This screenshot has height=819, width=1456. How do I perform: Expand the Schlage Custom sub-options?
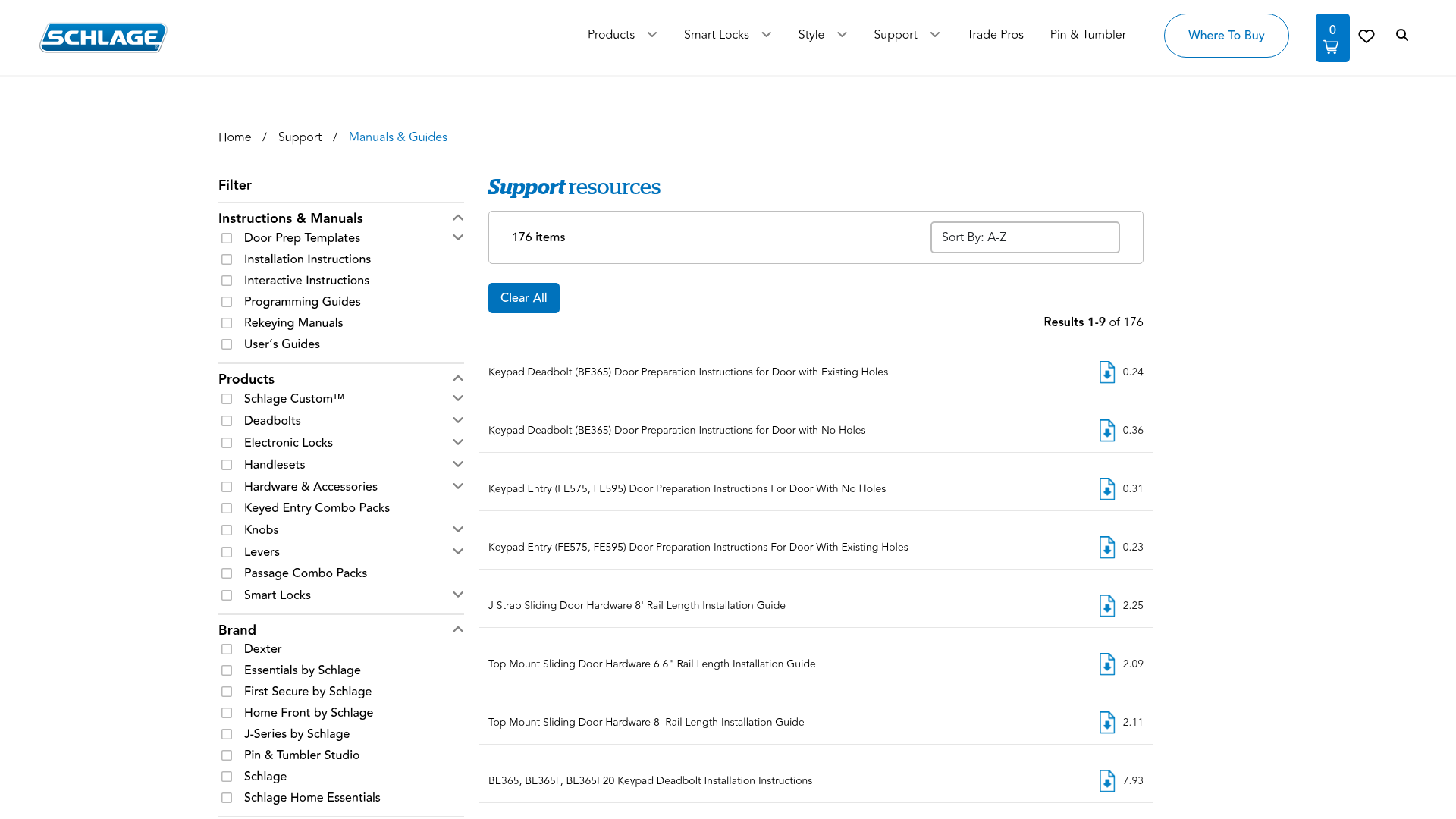(x=458, y=398)
